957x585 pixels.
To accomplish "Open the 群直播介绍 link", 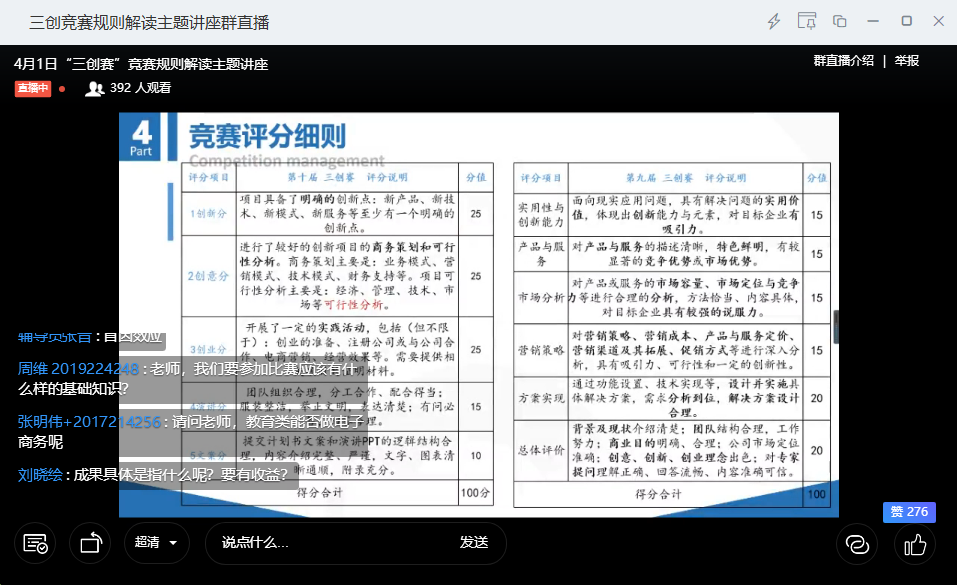I will tap(843, 61).
